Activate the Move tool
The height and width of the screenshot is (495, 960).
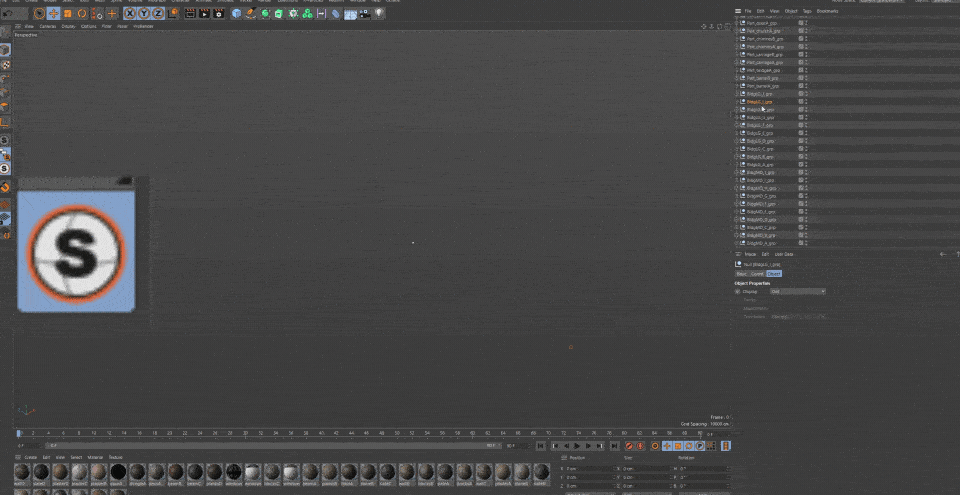click(53, 13)
